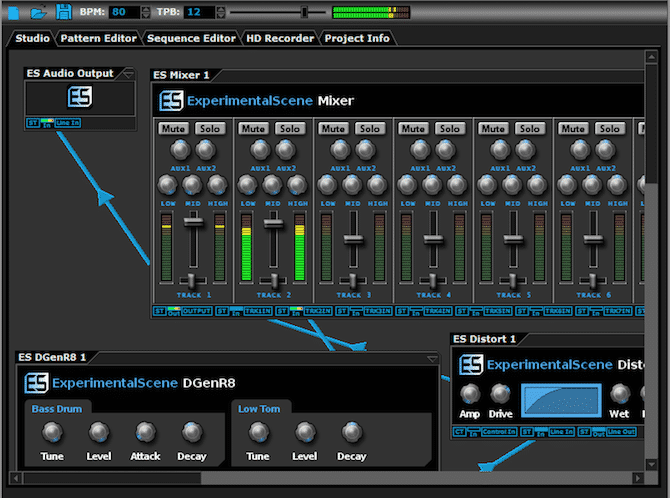Toggle Mute on Track 4
670x498 pixels.
tap(413, 129)
